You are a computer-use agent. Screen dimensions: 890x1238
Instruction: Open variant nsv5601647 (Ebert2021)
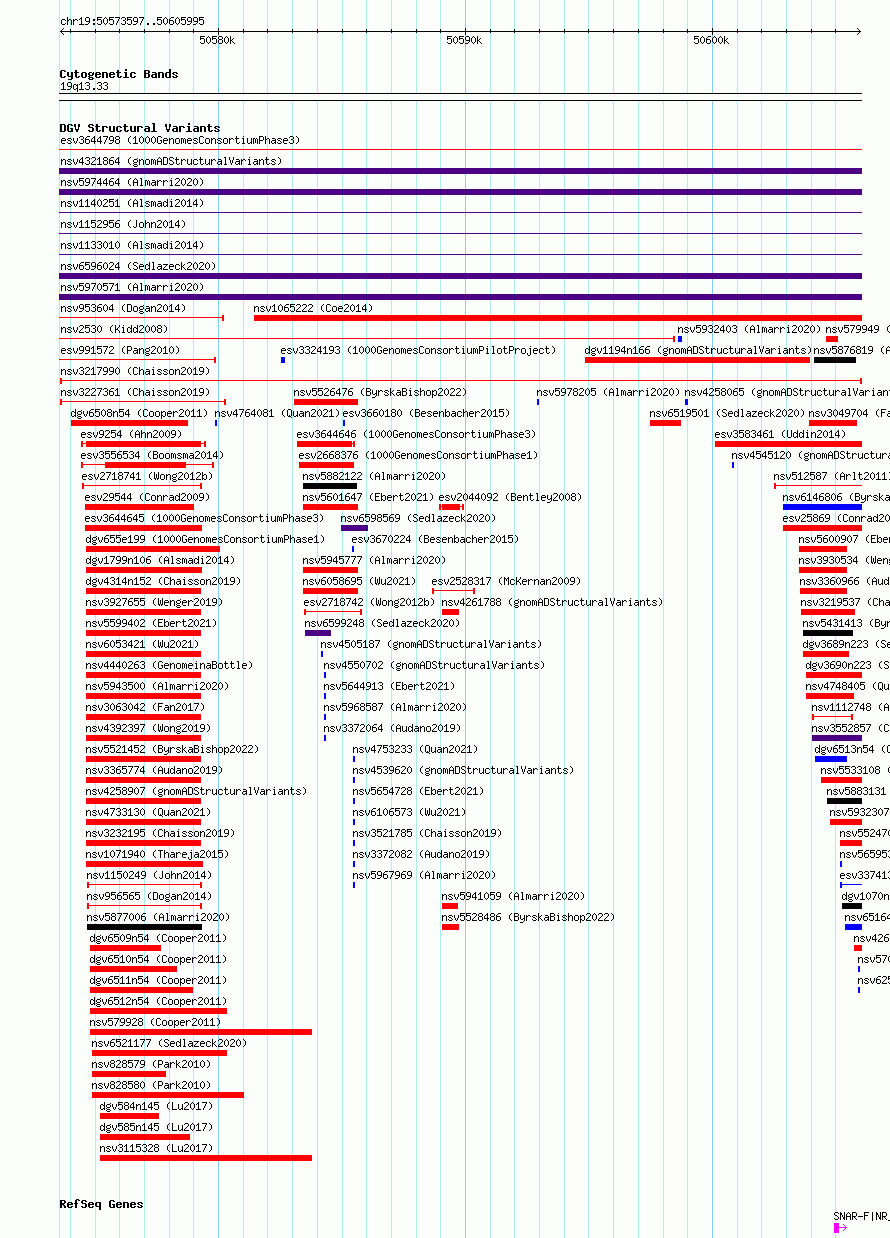368,497
